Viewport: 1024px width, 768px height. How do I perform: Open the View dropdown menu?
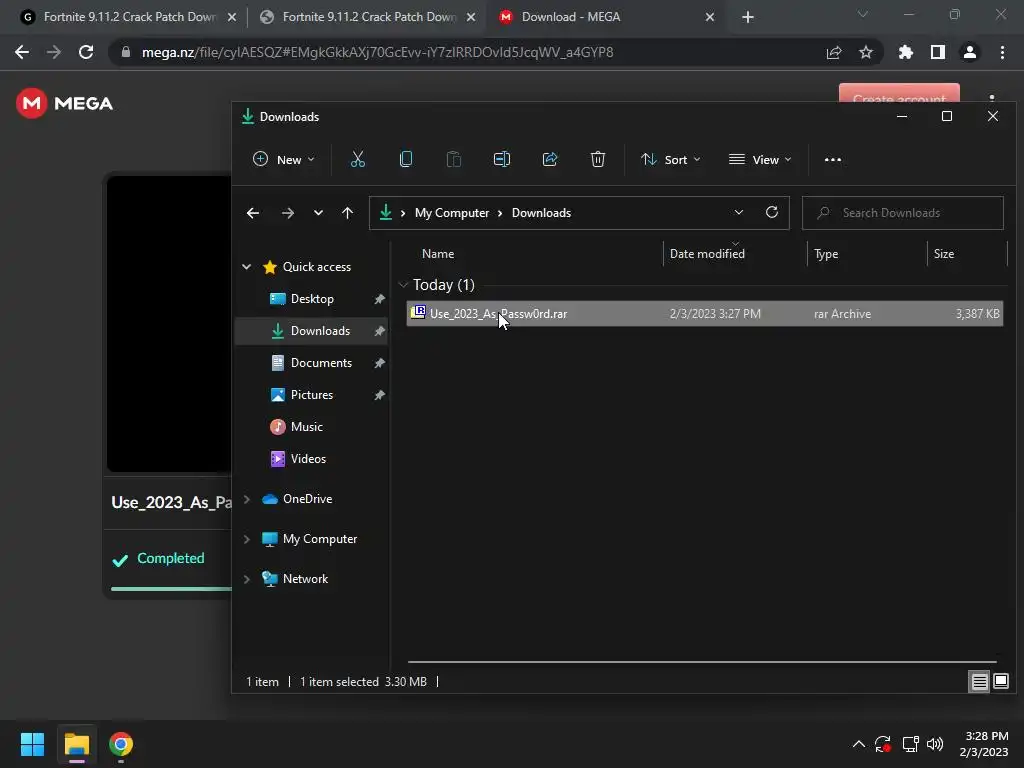click(x=760, y=159)
